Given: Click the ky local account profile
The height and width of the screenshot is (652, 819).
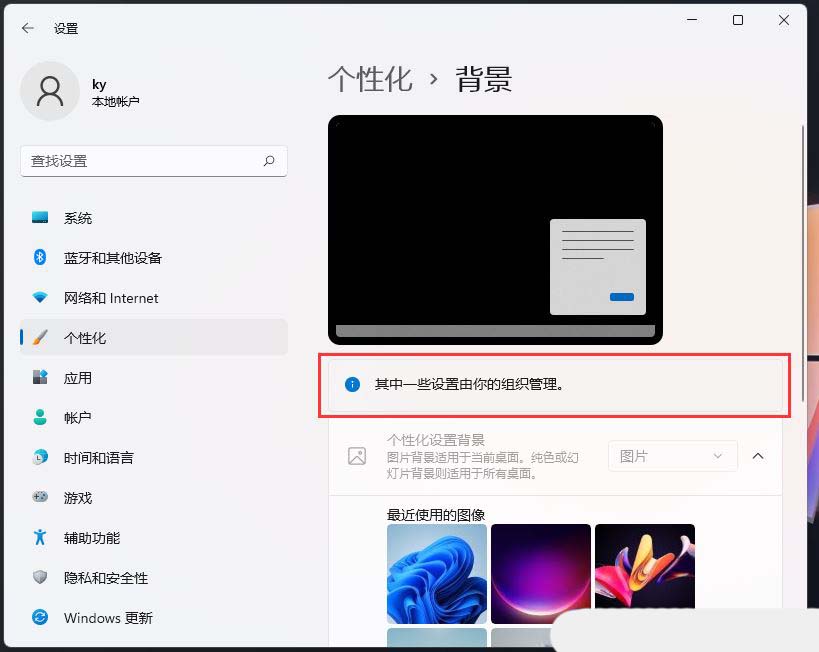Looking at the screenshot, I should click(82, 93).
